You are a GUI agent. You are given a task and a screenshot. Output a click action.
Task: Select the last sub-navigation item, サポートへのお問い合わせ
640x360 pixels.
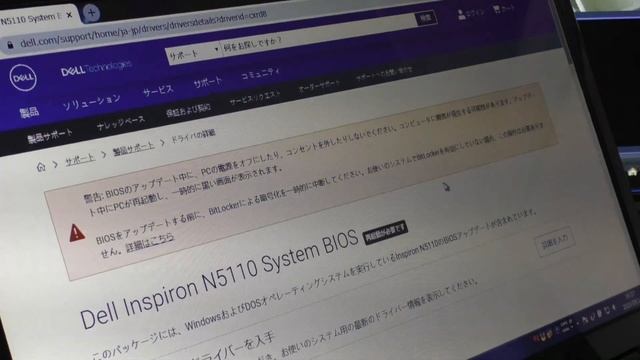click(x=384, y=74)
